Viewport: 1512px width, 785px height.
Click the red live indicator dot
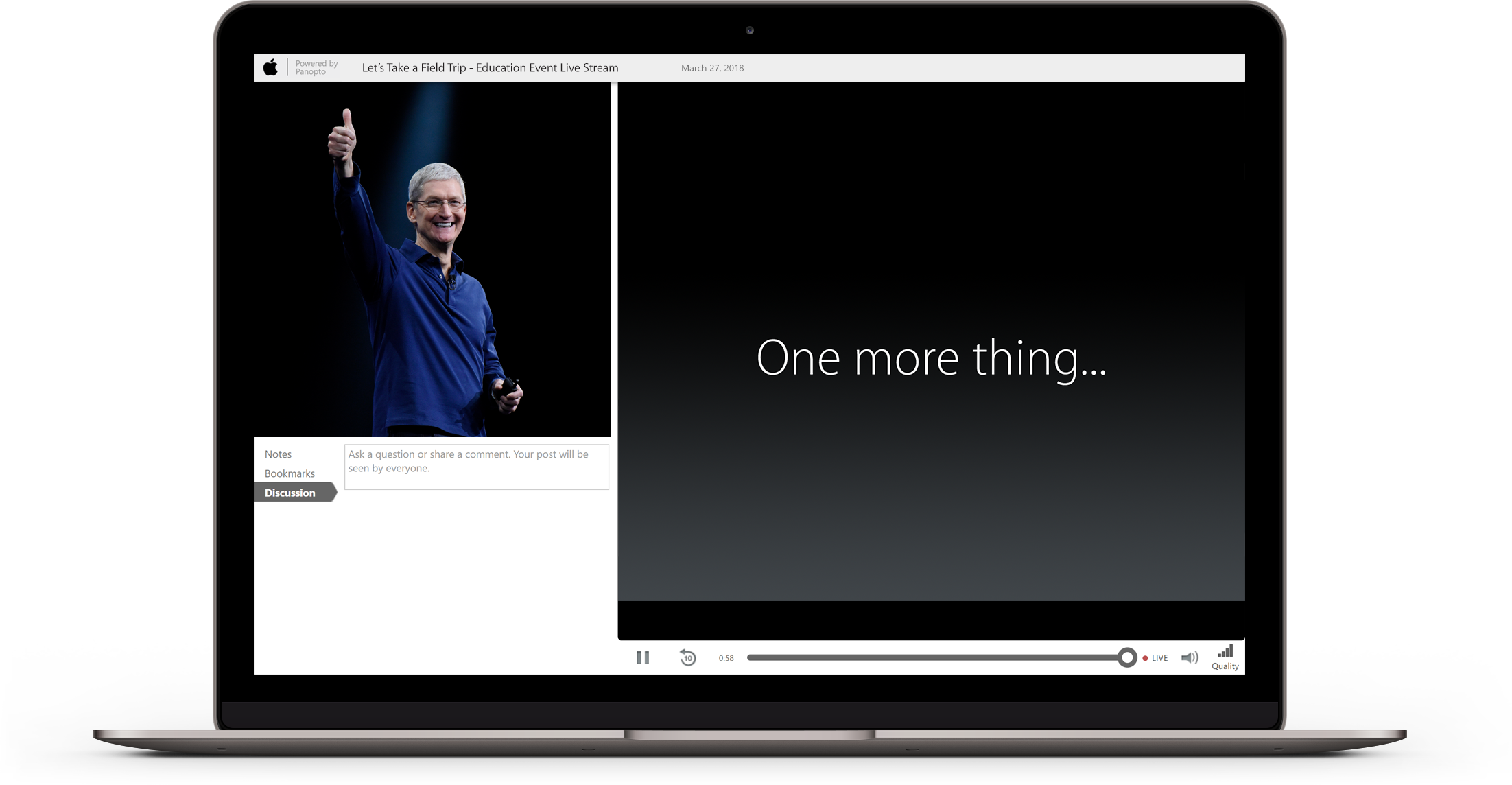point(1145,658)
